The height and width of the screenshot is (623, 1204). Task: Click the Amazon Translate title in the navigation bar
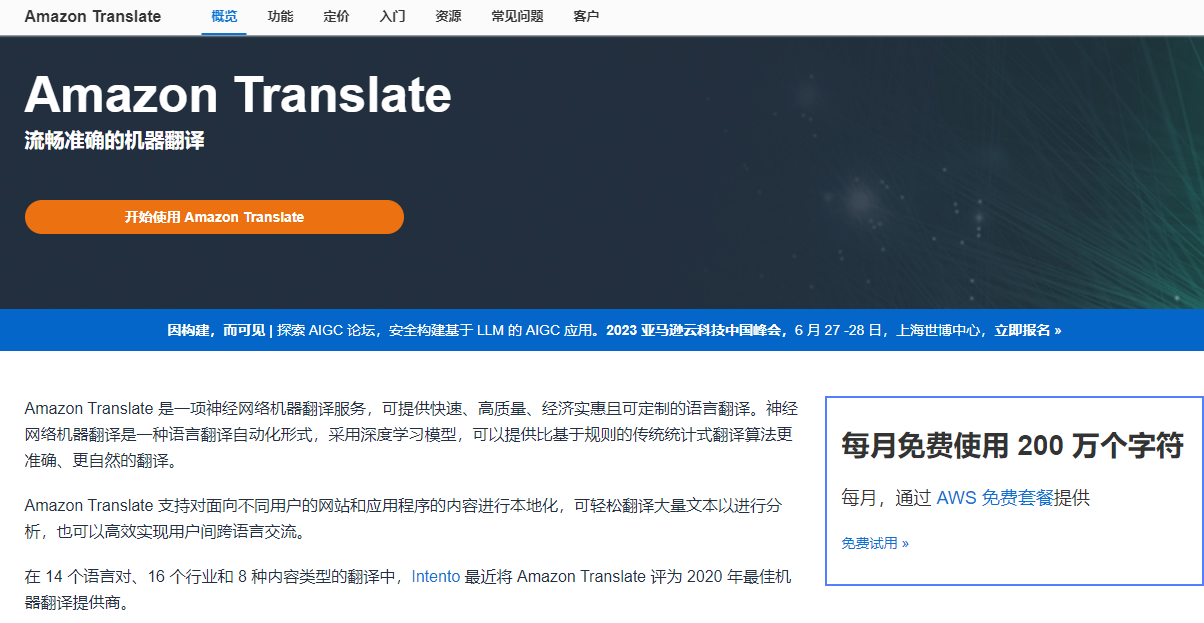coord(92,17)
